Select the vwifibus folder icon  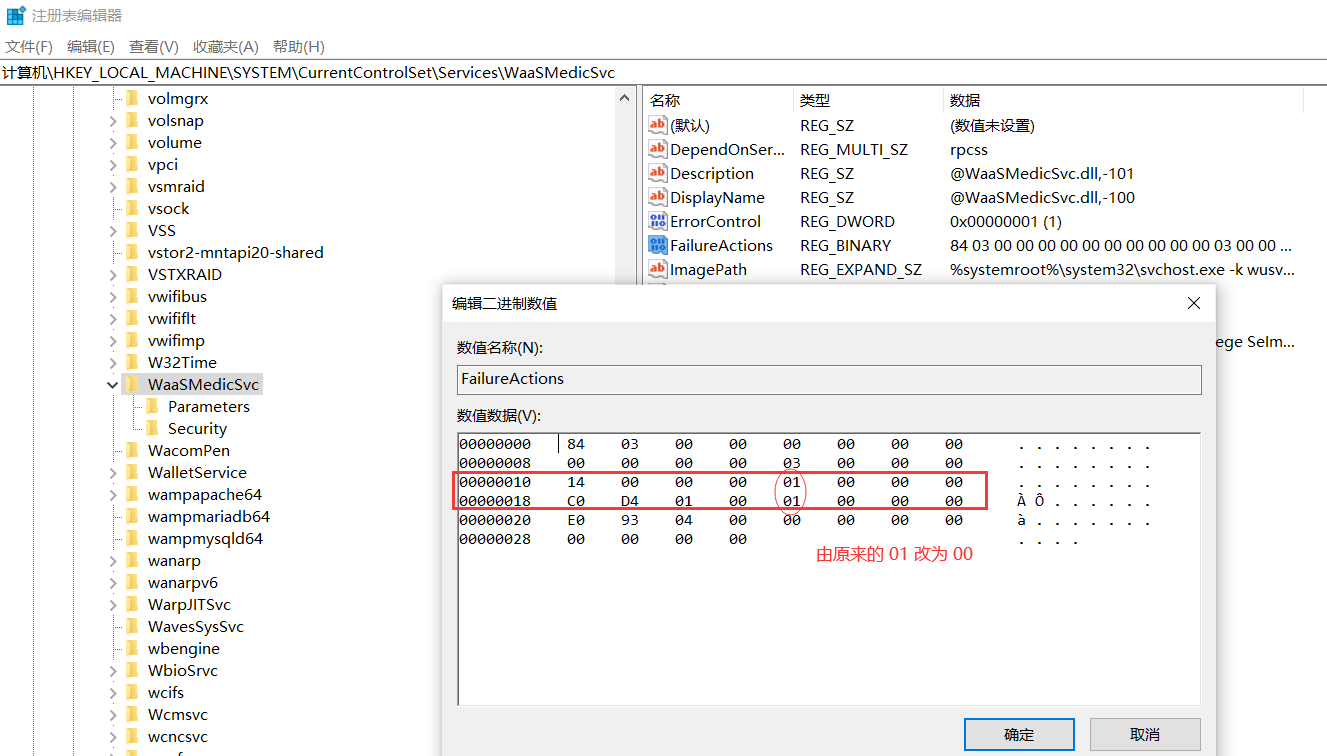[132, 297]
